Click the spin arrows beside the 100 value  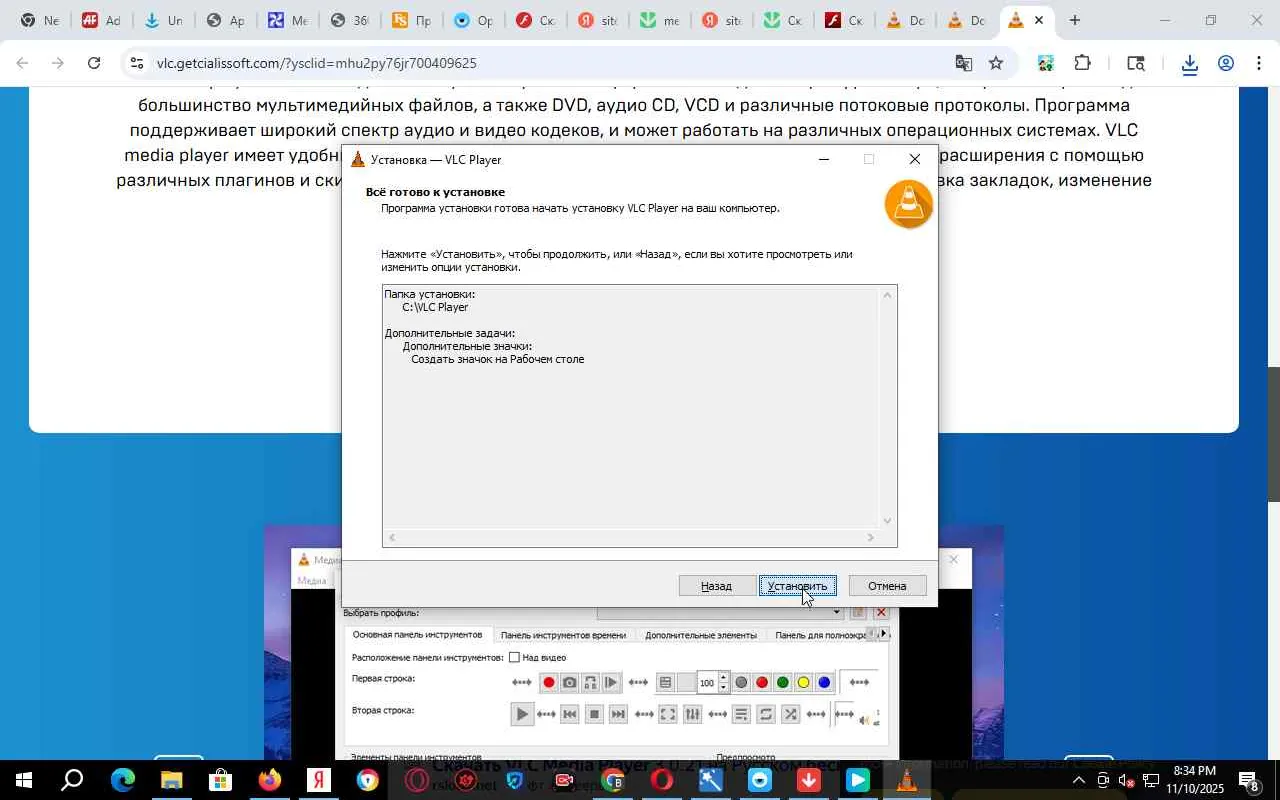(x=724, y=683)
